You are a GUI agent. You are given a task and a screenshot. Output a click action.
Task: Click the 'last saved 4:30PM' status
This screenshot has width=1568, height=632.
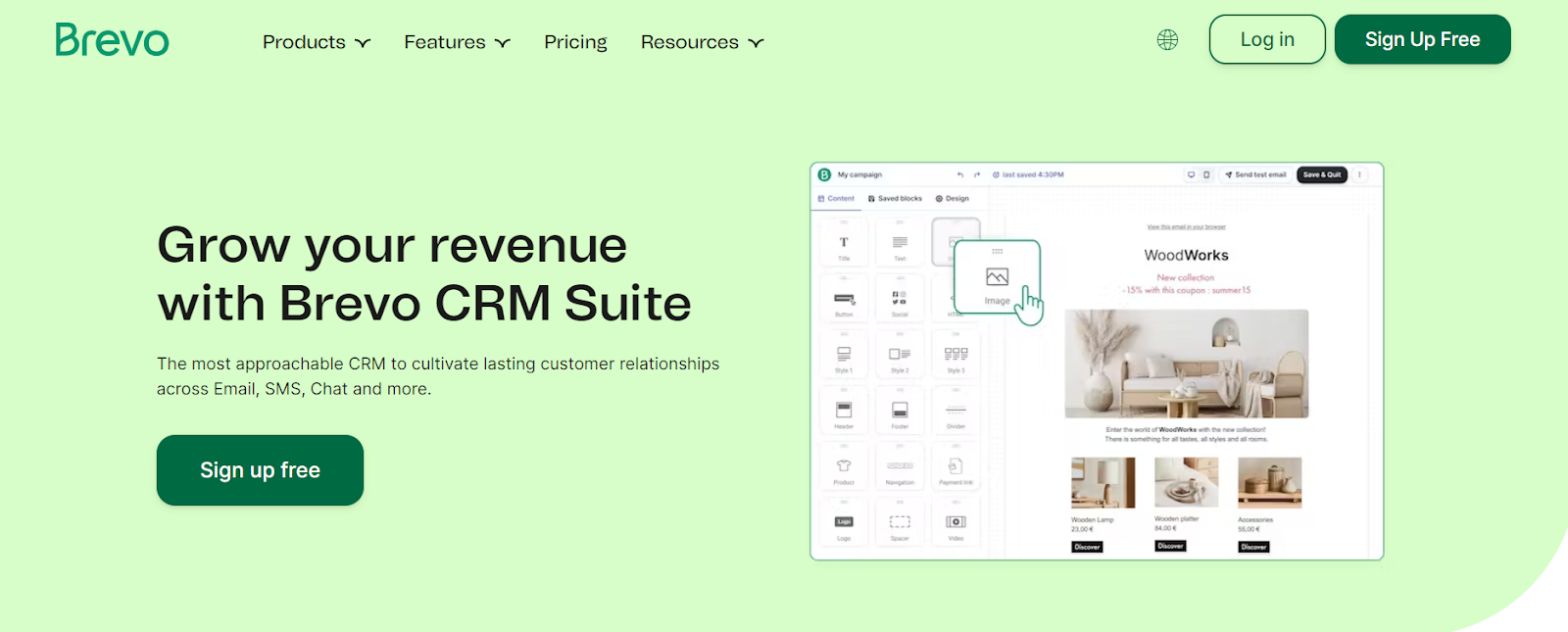pos(1028,174)
